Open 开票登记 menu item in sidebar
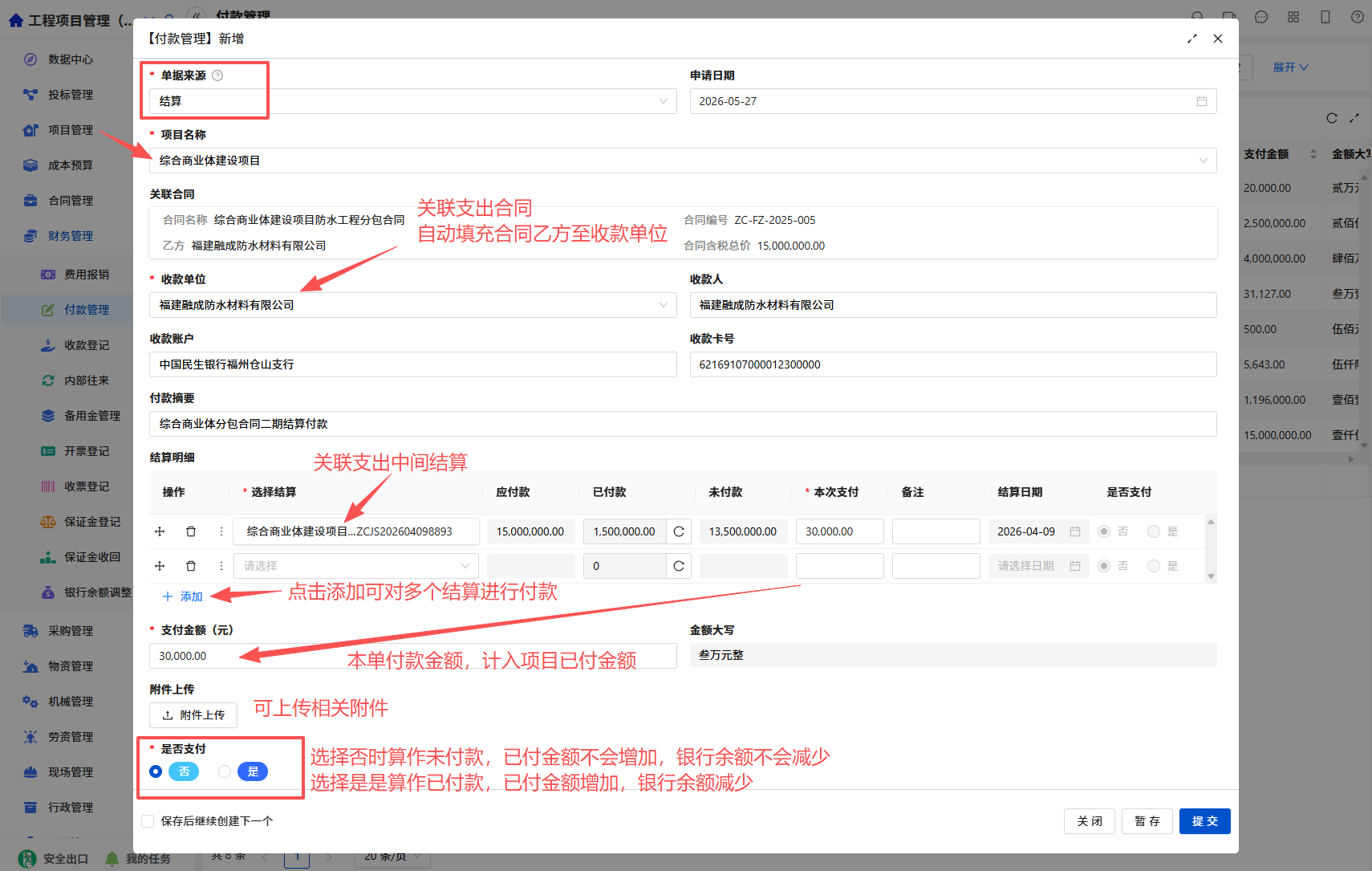This screenshot has width=1372, height=871. (x=87, y=451)
